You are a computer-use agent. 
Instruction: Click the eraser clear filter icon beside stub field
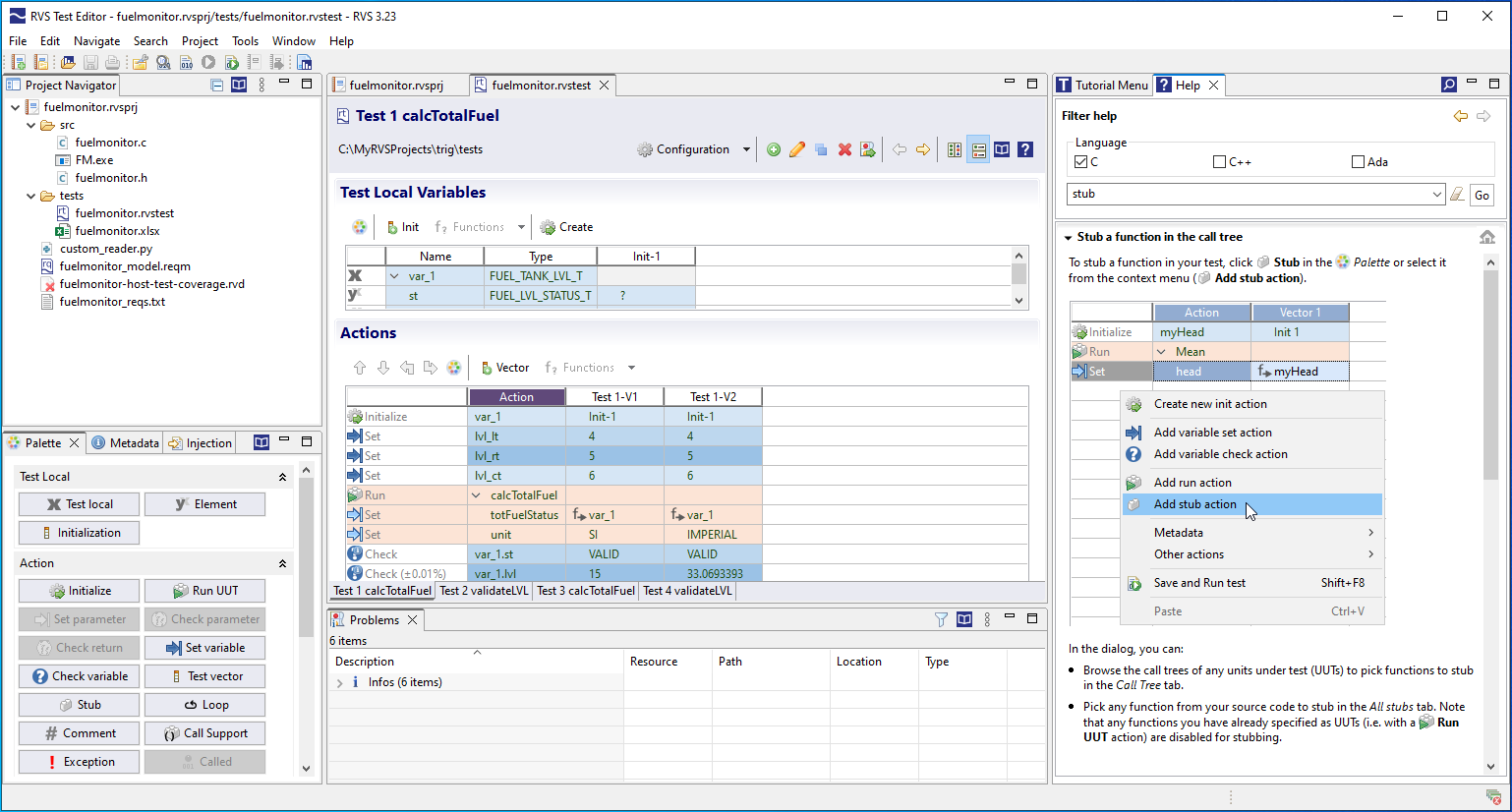[1457, 195]
